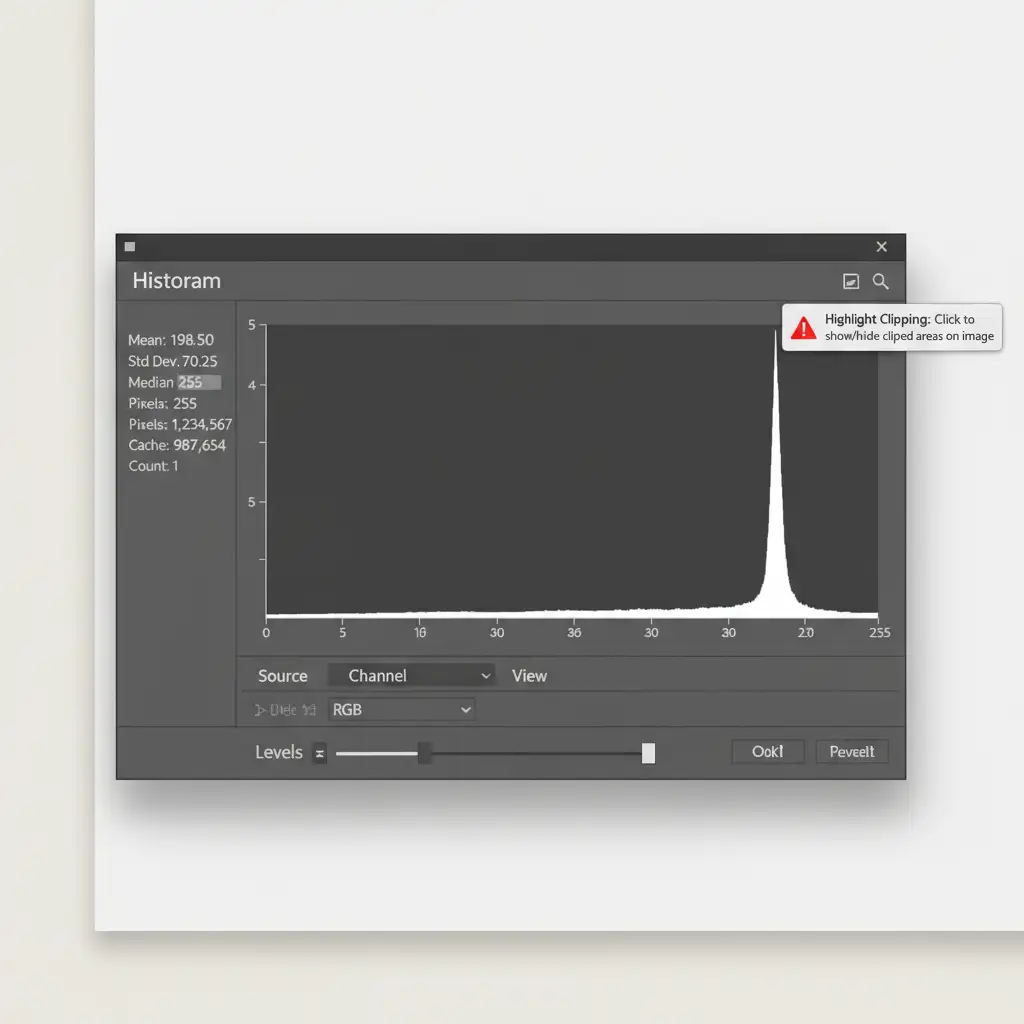Click the dark Levels slider handle

tap(425, 753)
